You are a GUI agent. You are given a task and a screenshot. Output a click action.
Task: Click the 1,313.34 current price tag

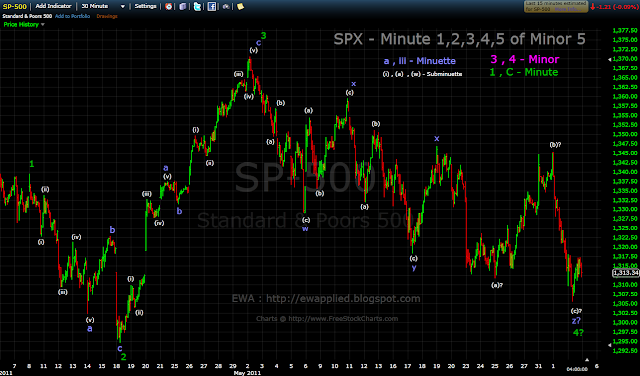626,273
